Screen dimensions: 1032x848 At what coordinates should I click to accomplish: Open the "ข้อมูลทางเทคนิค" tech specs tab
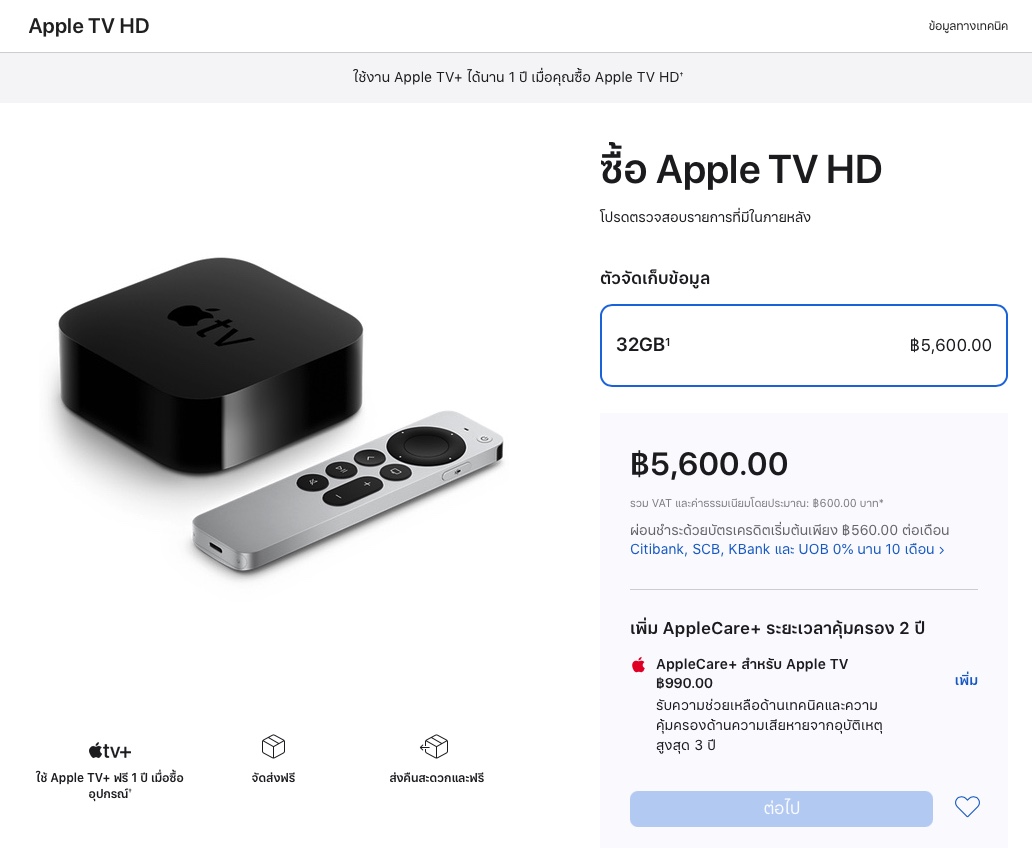coord(967,26)
